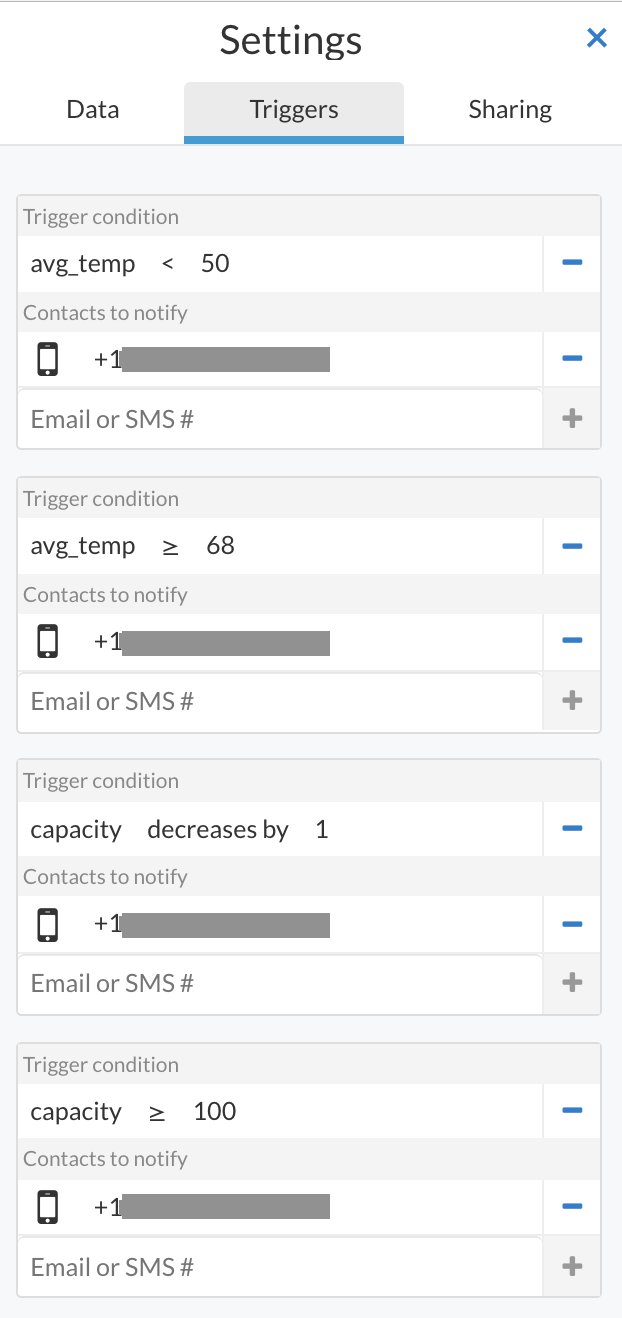This screenshot has height=1318, width=622.
Task: Remove the phone contact from the avg_temp ≥ 68 trigger
Action: 571,641
